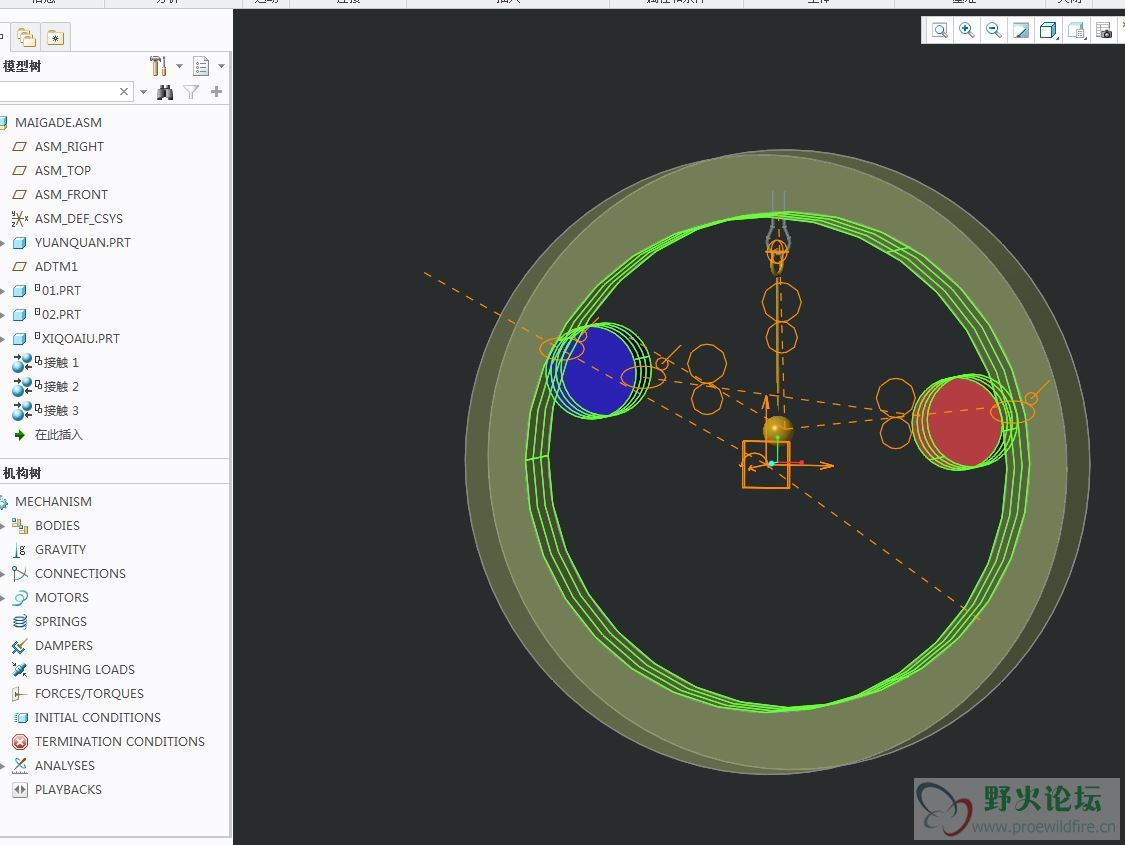Select the ASM_FRONT datum plane
Viewport: 1125px width, 845px height.
tap(71, 194)
